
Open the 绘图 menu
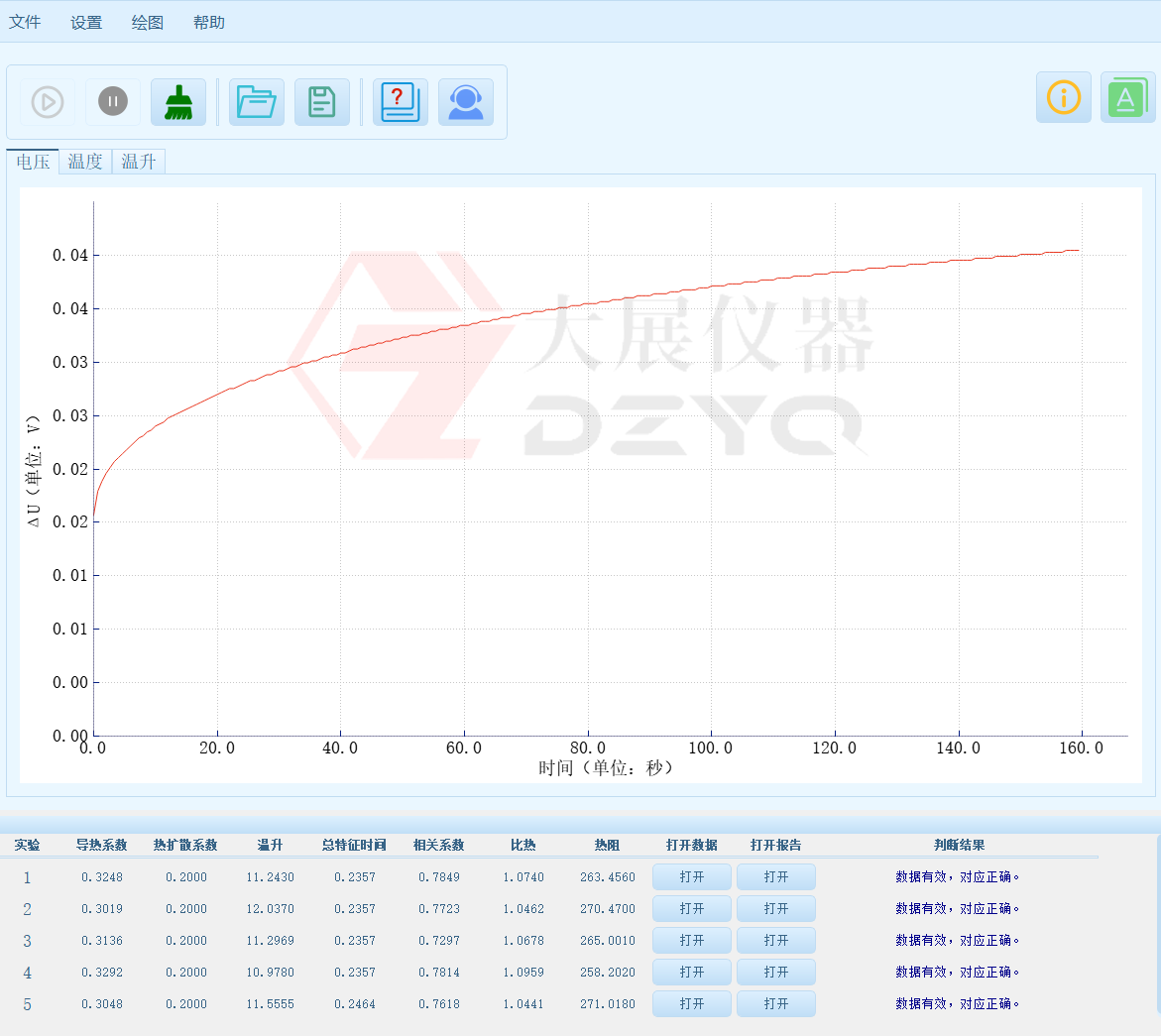pyautogui.click(x=148, y=22)
